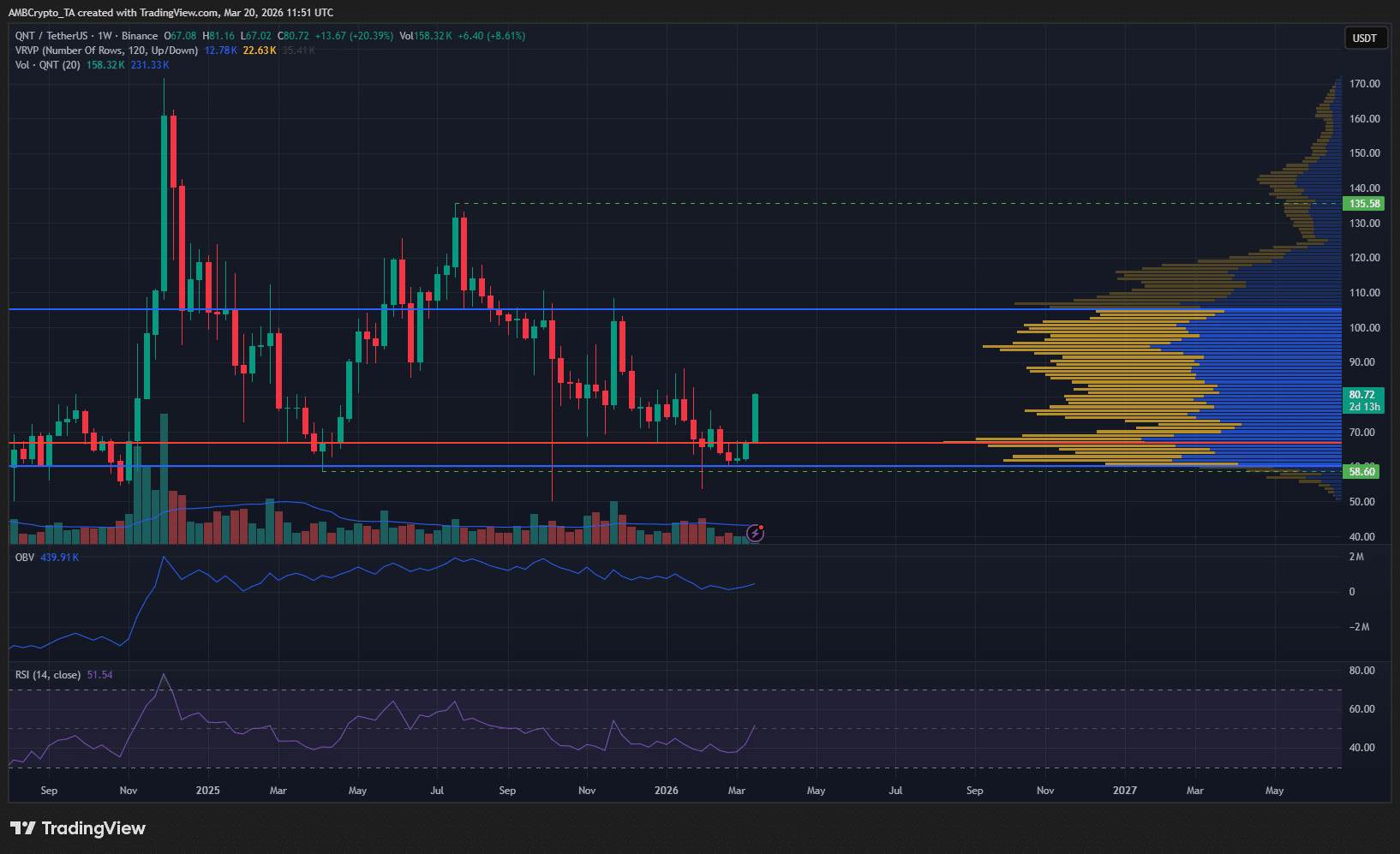
Task: Click the 2025 label on time axis
Action: pos(207,791)
